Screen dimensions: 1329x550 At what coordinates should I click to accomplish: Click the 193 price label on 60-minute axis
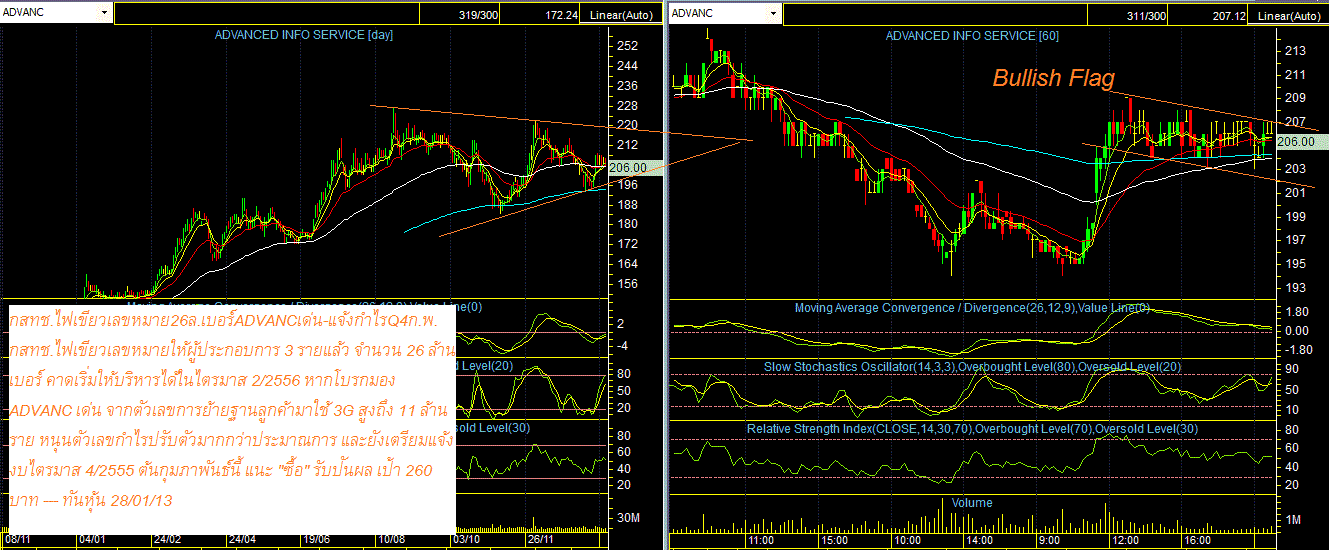(1296, 288)
